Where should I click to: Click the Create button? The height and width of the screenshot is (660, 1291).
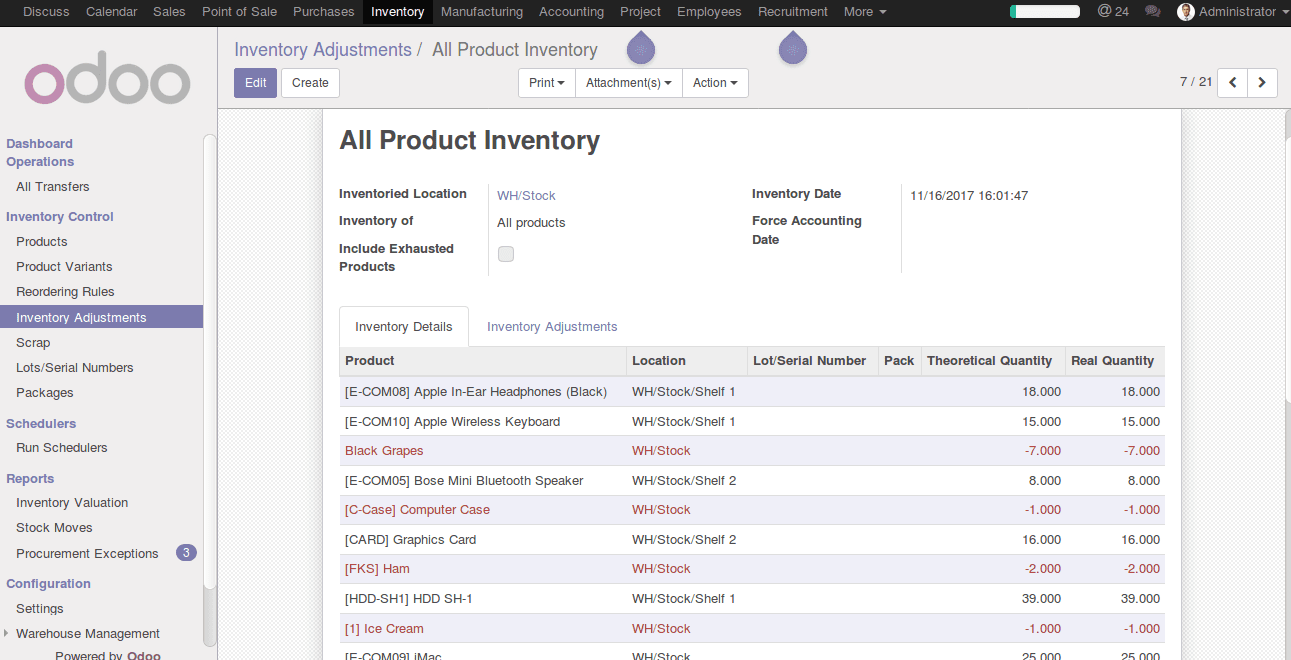[310, 83]
